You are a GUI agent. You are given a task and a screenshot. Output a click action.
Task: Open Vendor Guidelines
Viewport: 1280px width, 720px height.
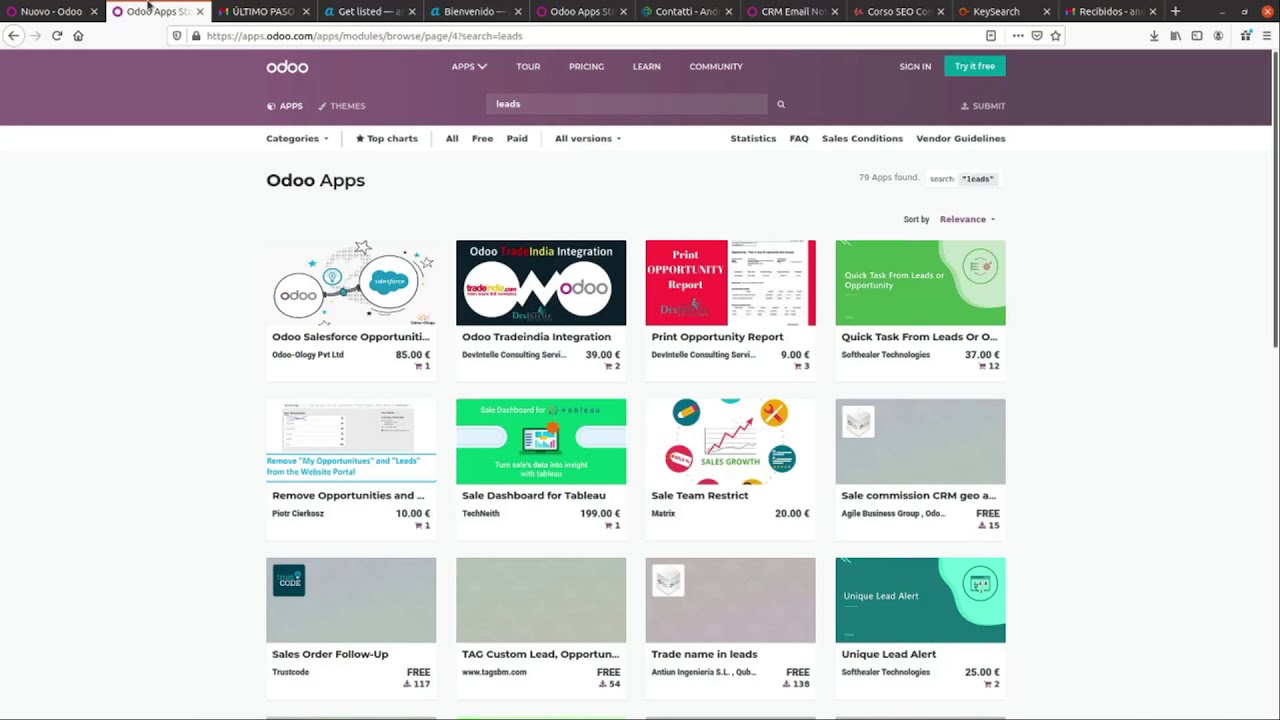pyautogui.click(x=961, y=139)
